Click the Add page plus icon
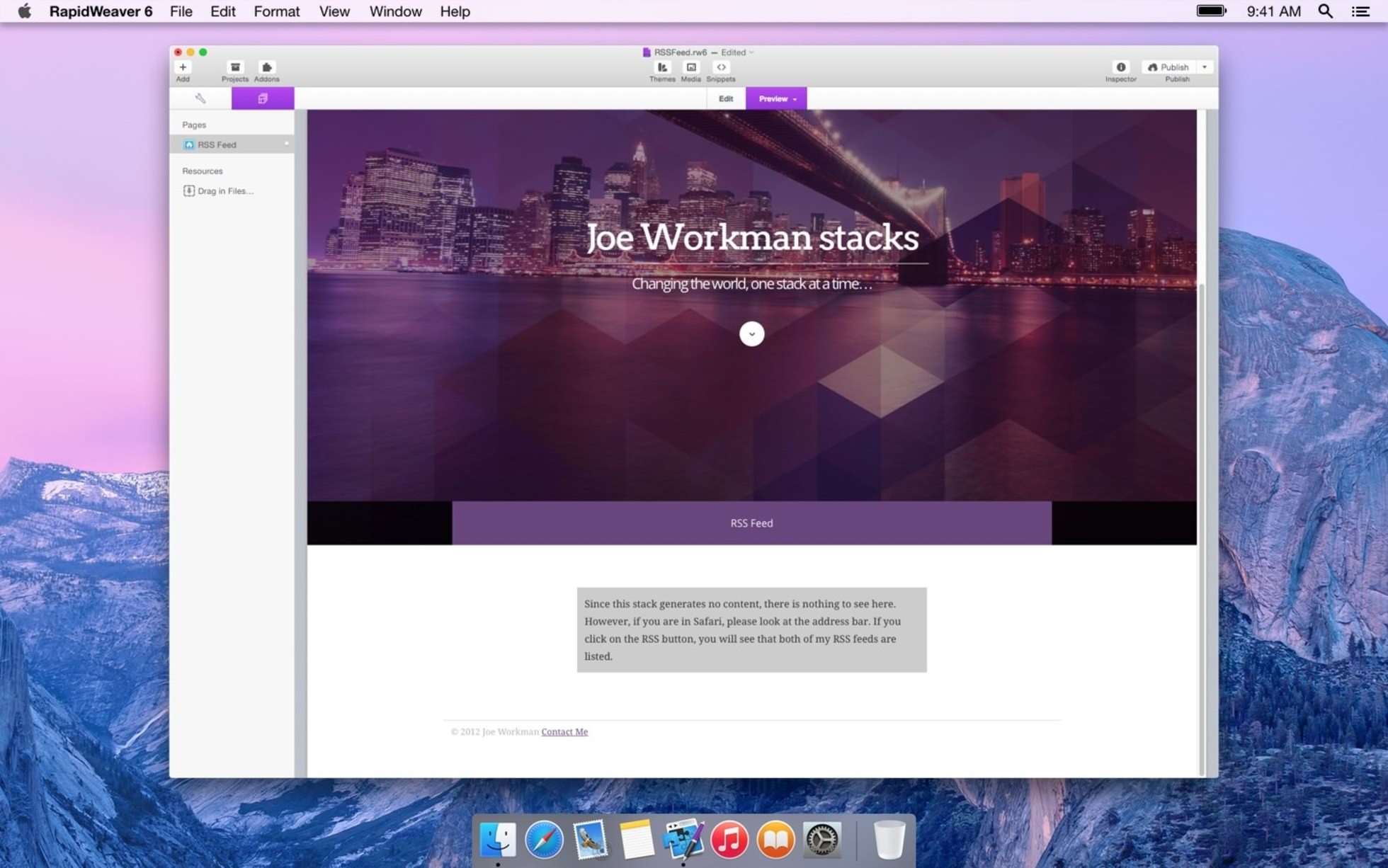The width and height of the screenshot is (1388, 868). point(183,67)
